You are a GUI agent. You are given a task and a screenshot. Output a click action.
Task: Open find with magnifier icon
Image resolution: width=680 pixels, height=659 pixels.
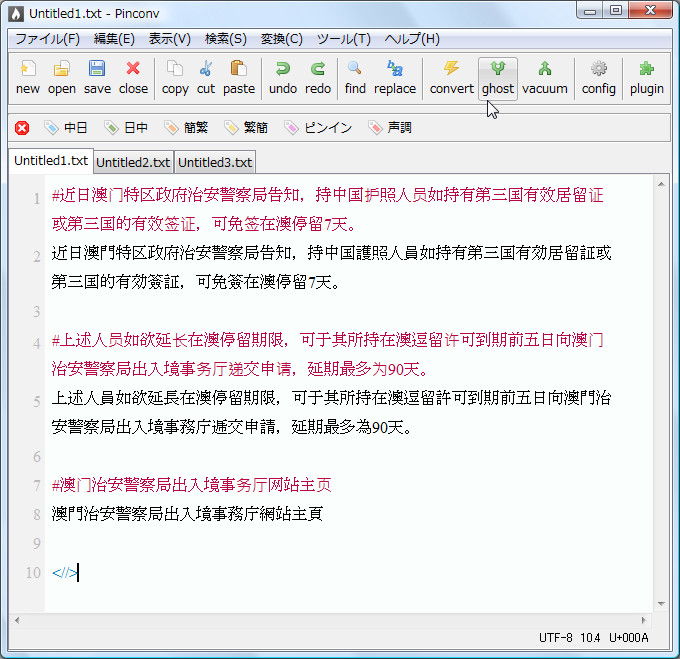click(x=355, y=78)
